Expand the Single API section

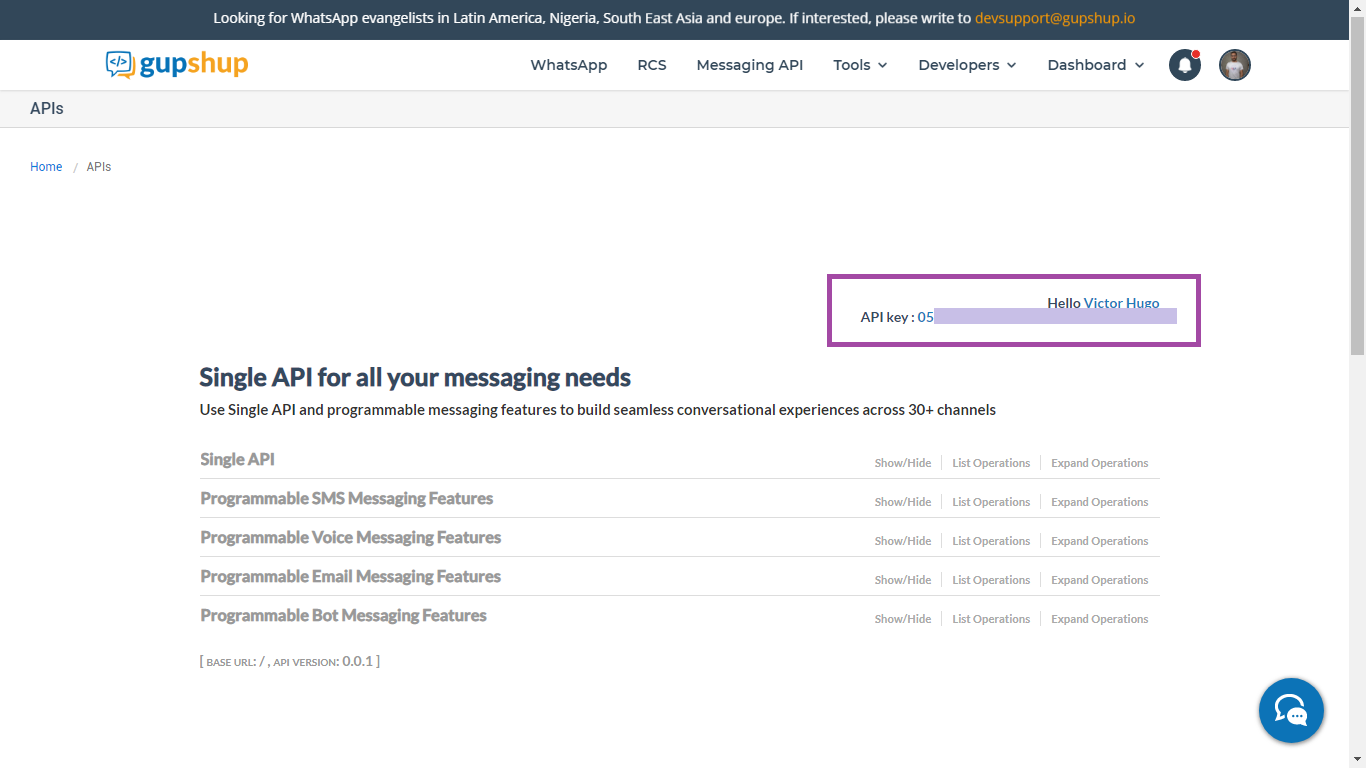click(x=237, y=460)
